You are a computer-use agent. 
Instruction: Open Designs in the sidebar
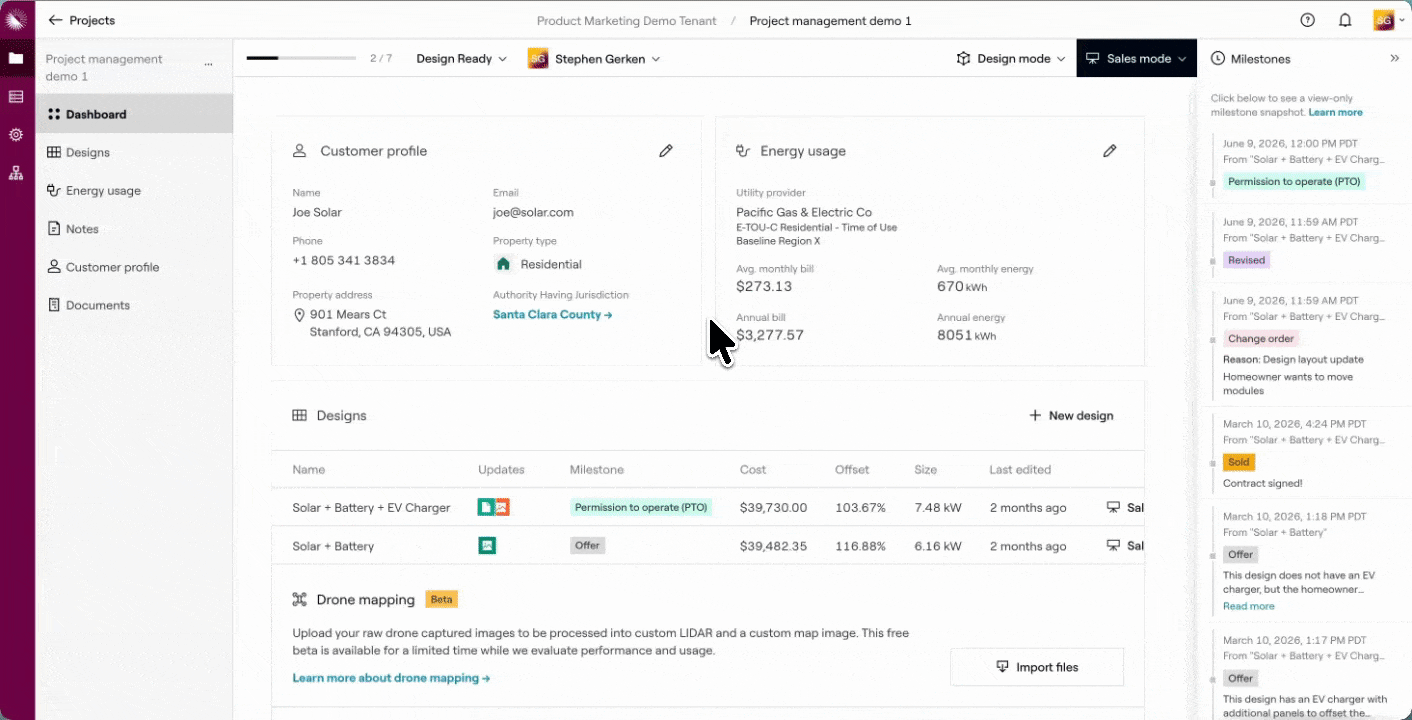(x=134, y=152)
